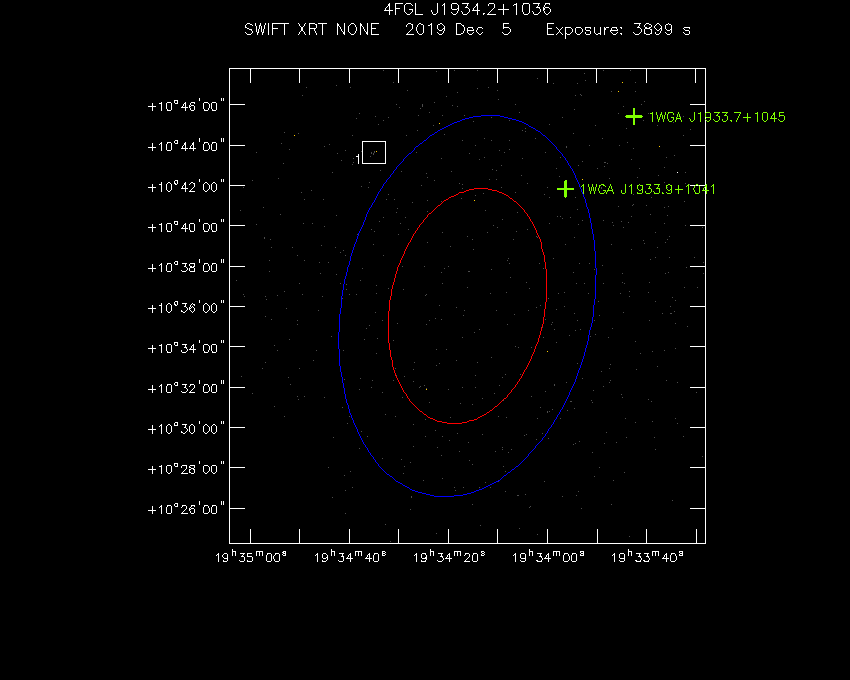Viewport: 850px width, 680px height.
Task: Click the right ascension label 19h34m20s
Action: click(x=449, y=557)
